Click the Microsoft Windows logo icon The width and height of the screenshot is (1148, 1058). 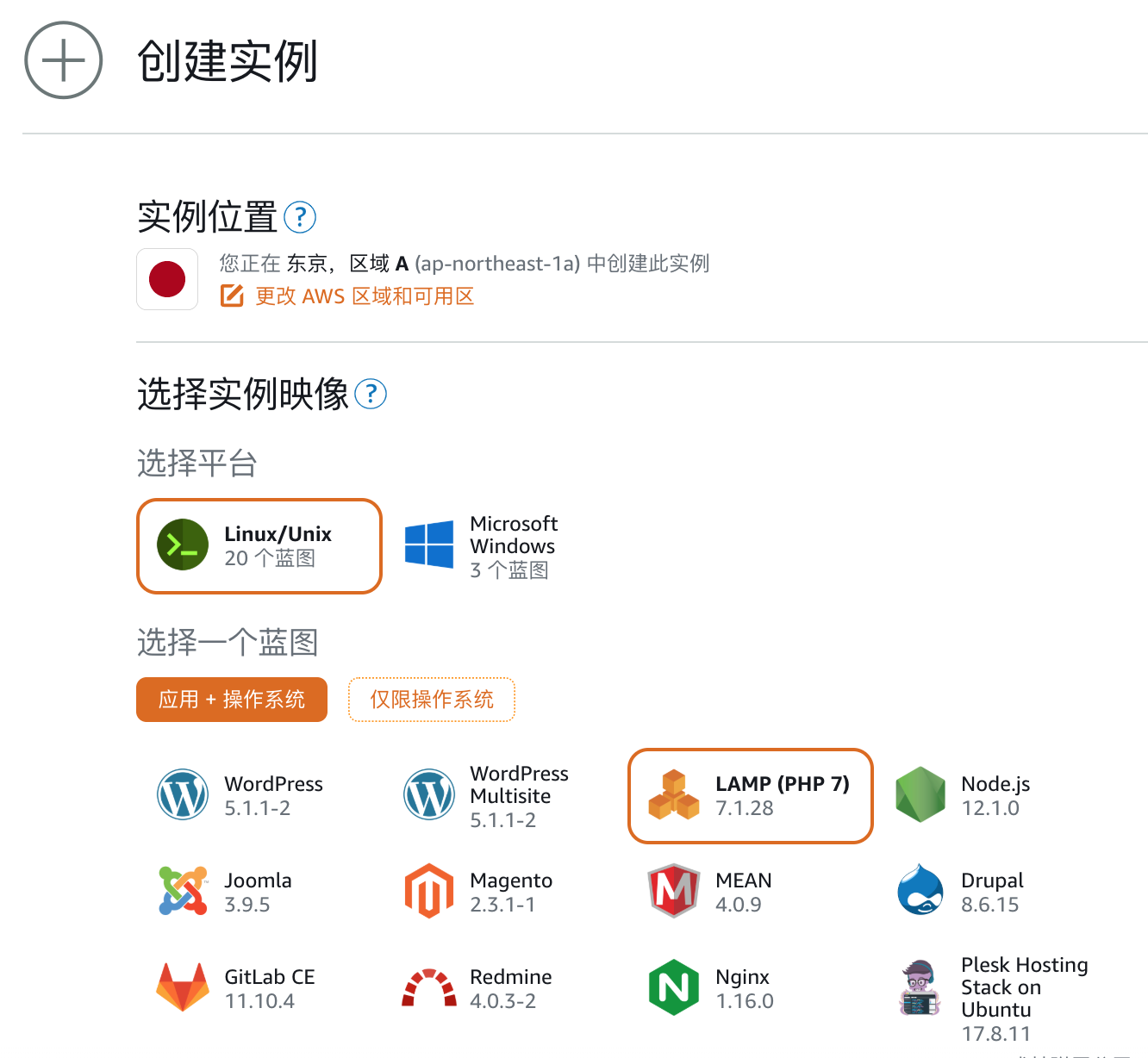429,545
